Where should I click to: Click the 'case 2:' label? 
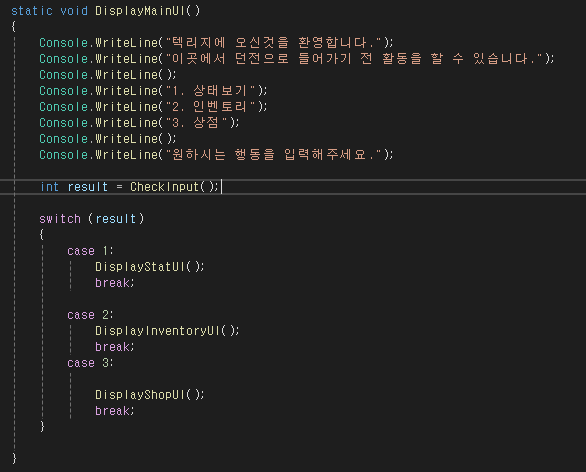(90, 315)
